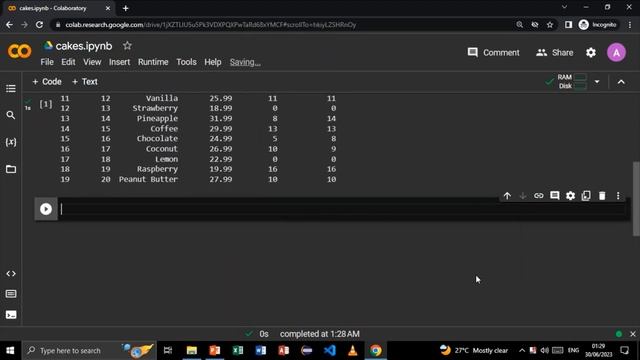Star the cakes.ipynb notebook

click(x=127, y=46)
